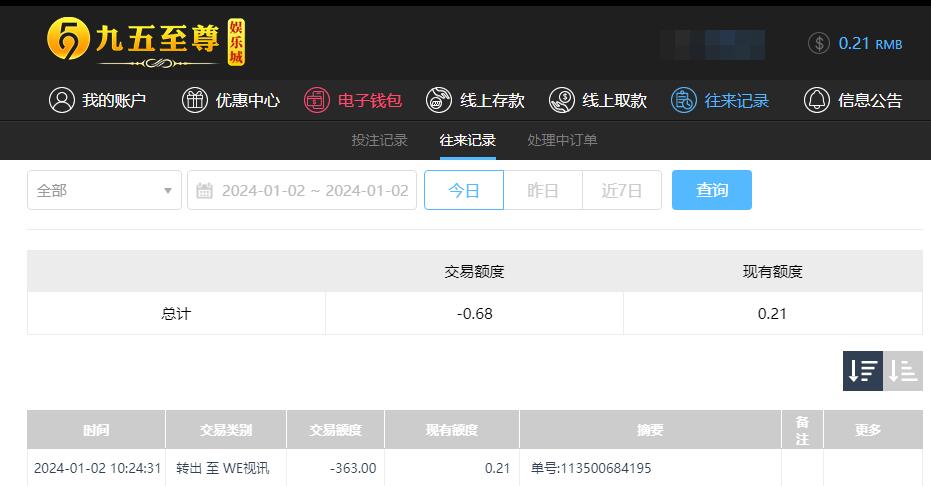Click the 九五至尊 logo

click(146, 42)
